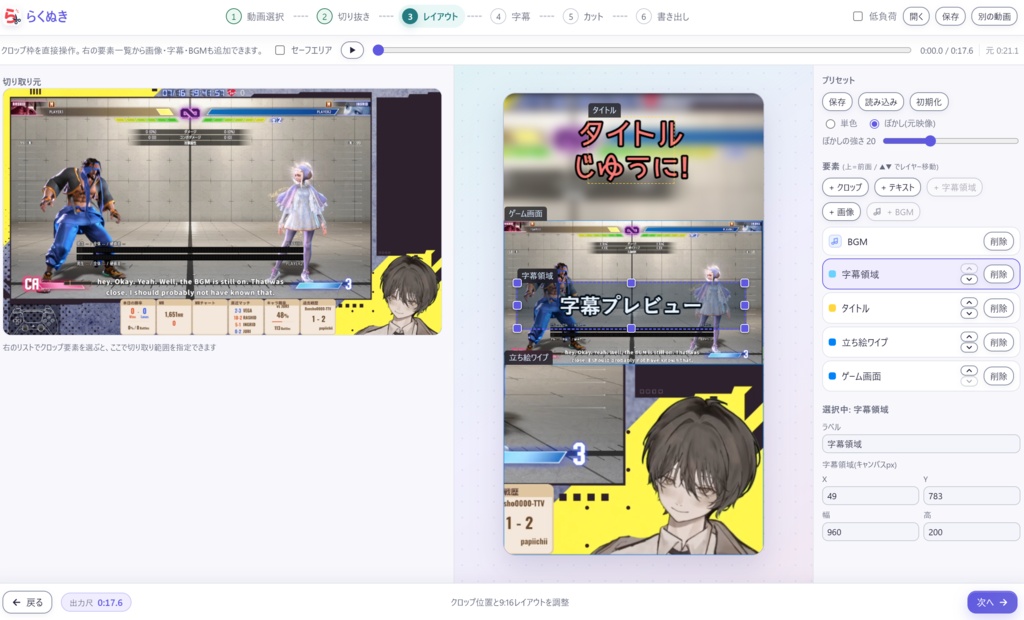This screenshot has width=1024, height=620.
Task: Reset preset with 初期化
Action: 929,102
